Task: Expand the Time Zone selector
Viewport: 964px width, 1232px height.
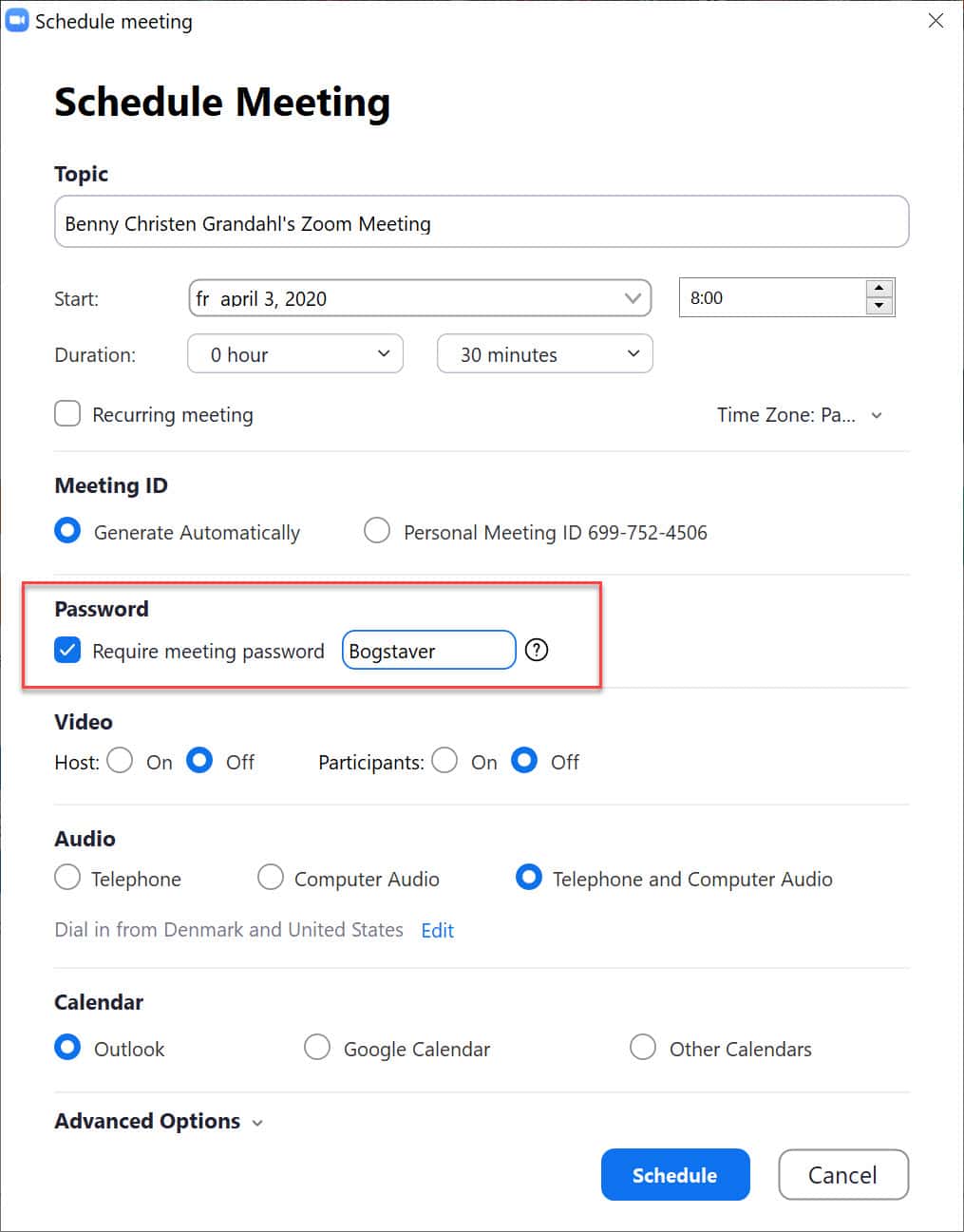Action: pos(800,415)
